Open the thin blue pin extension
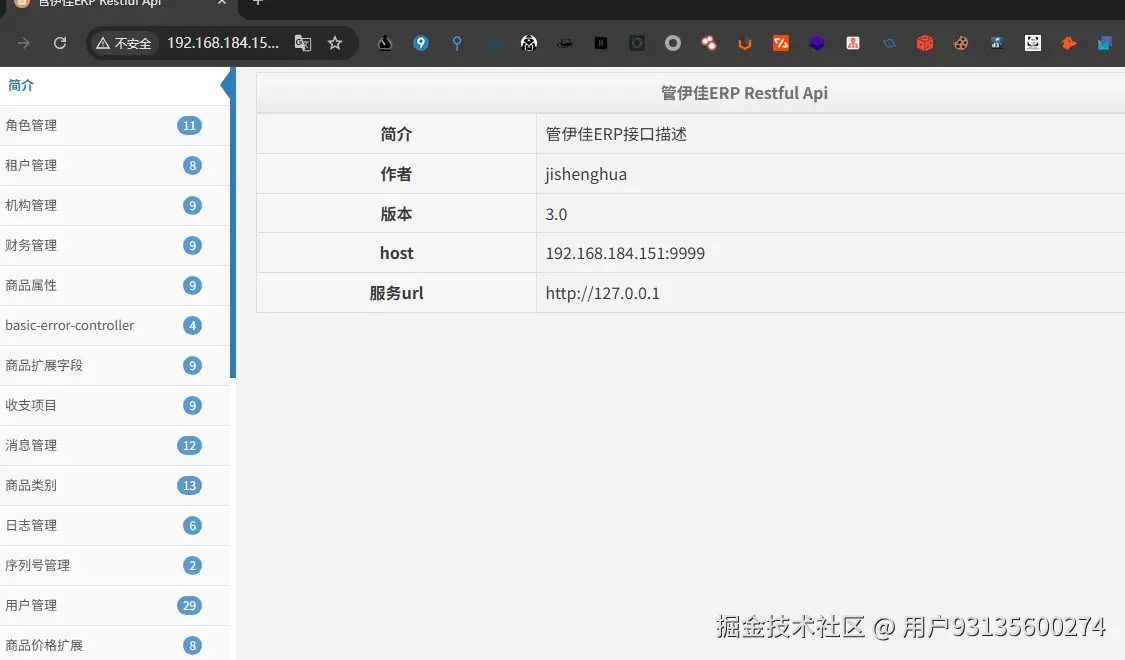1125x660 pixels. 457,43
